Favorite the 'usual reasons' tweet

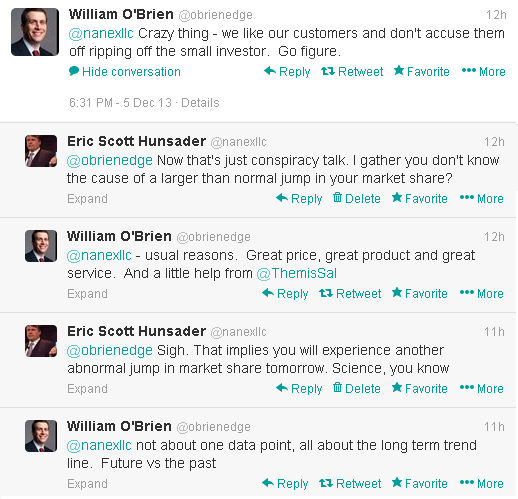tap(419, 293)
